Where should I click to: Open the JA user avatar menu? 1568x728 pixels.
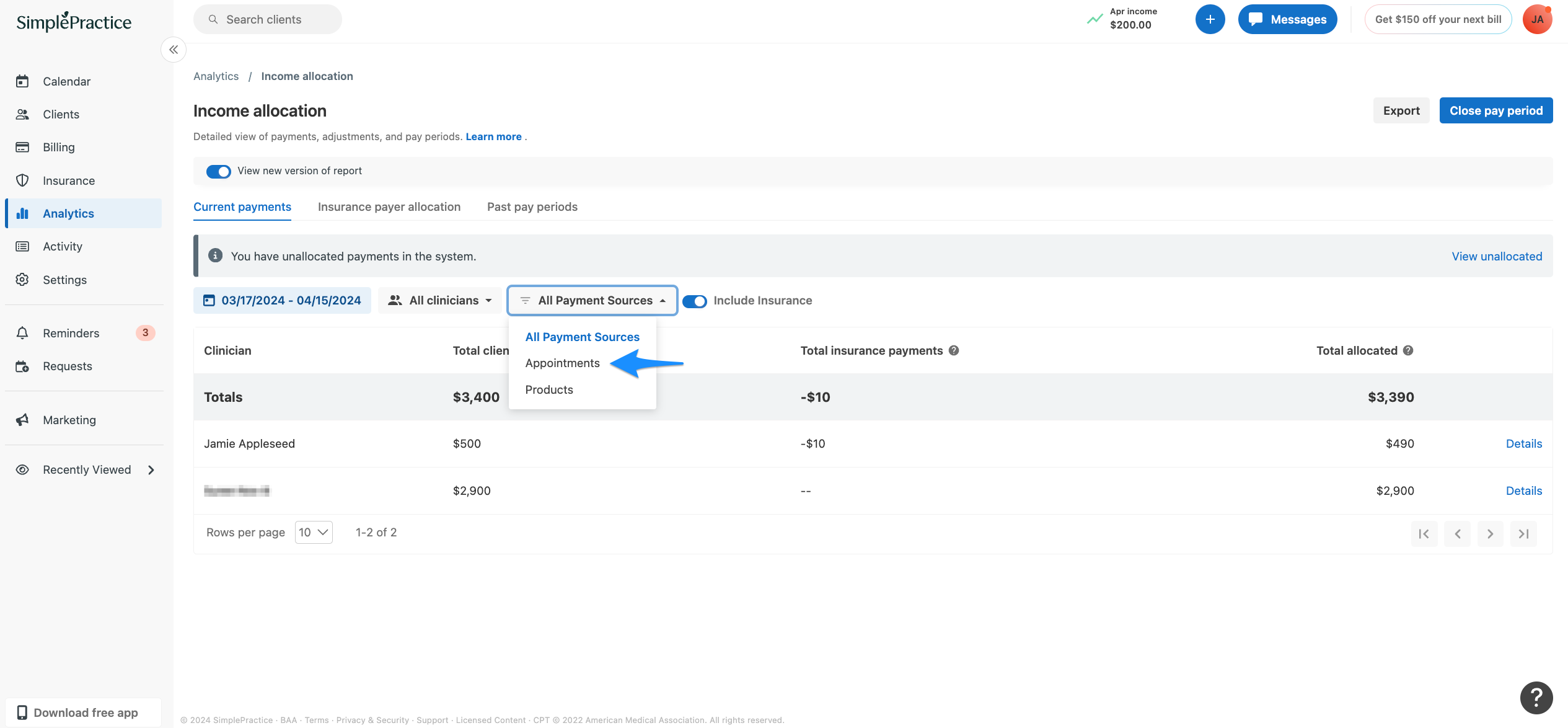1537,19
